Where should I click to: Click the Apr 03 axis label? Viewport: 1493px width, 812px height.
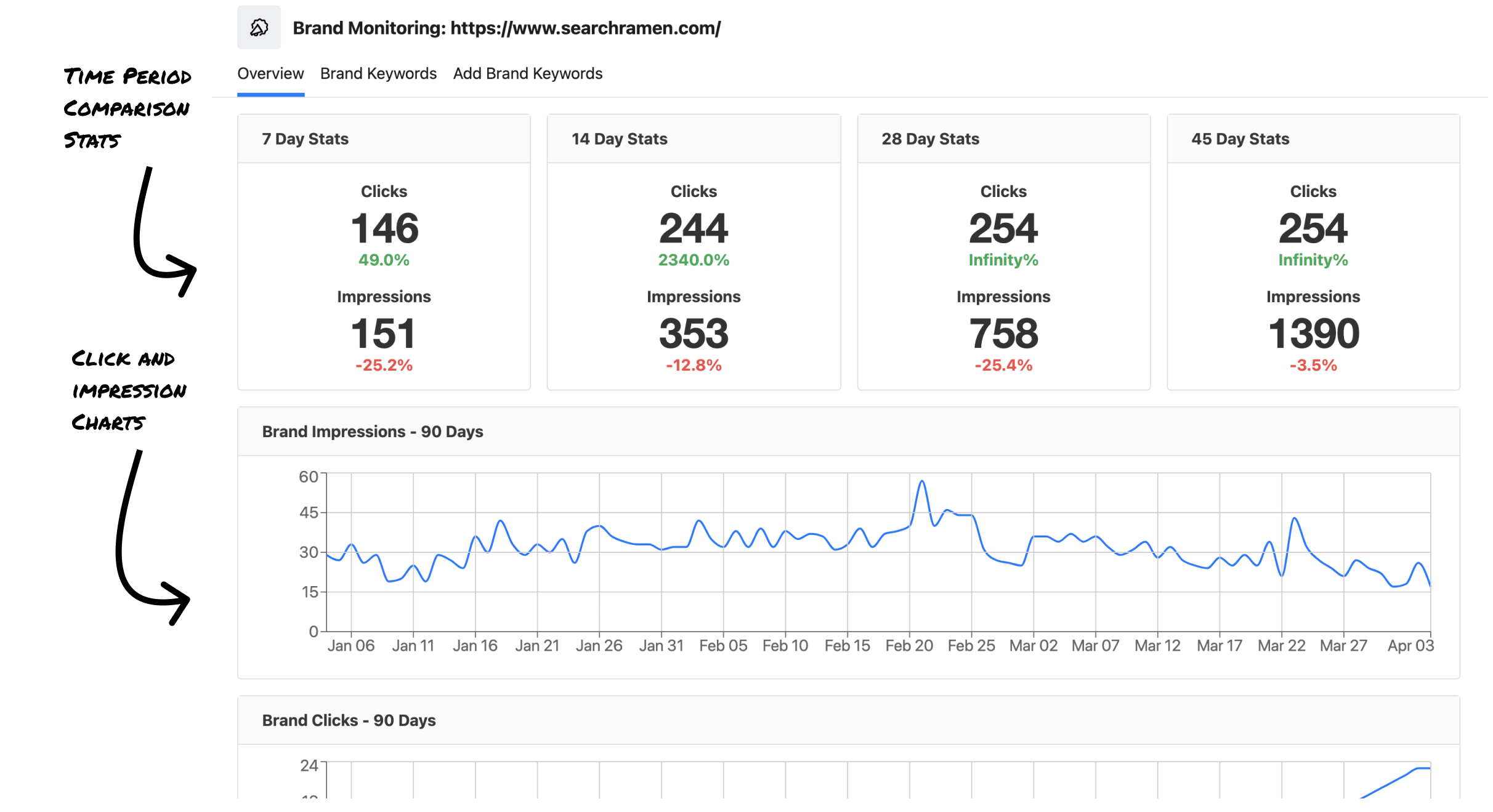tap(1410, 646)
